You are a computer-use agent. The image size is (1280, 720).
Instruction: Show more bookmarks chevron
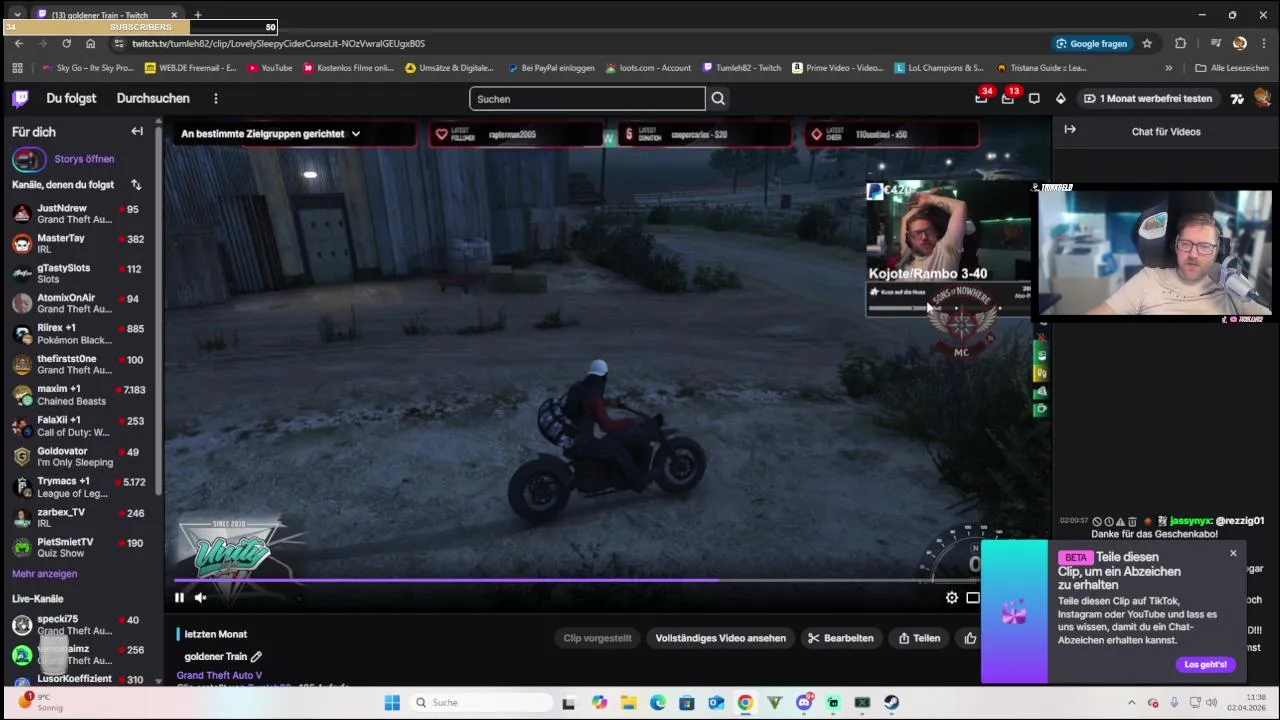tap(1168, 68)
